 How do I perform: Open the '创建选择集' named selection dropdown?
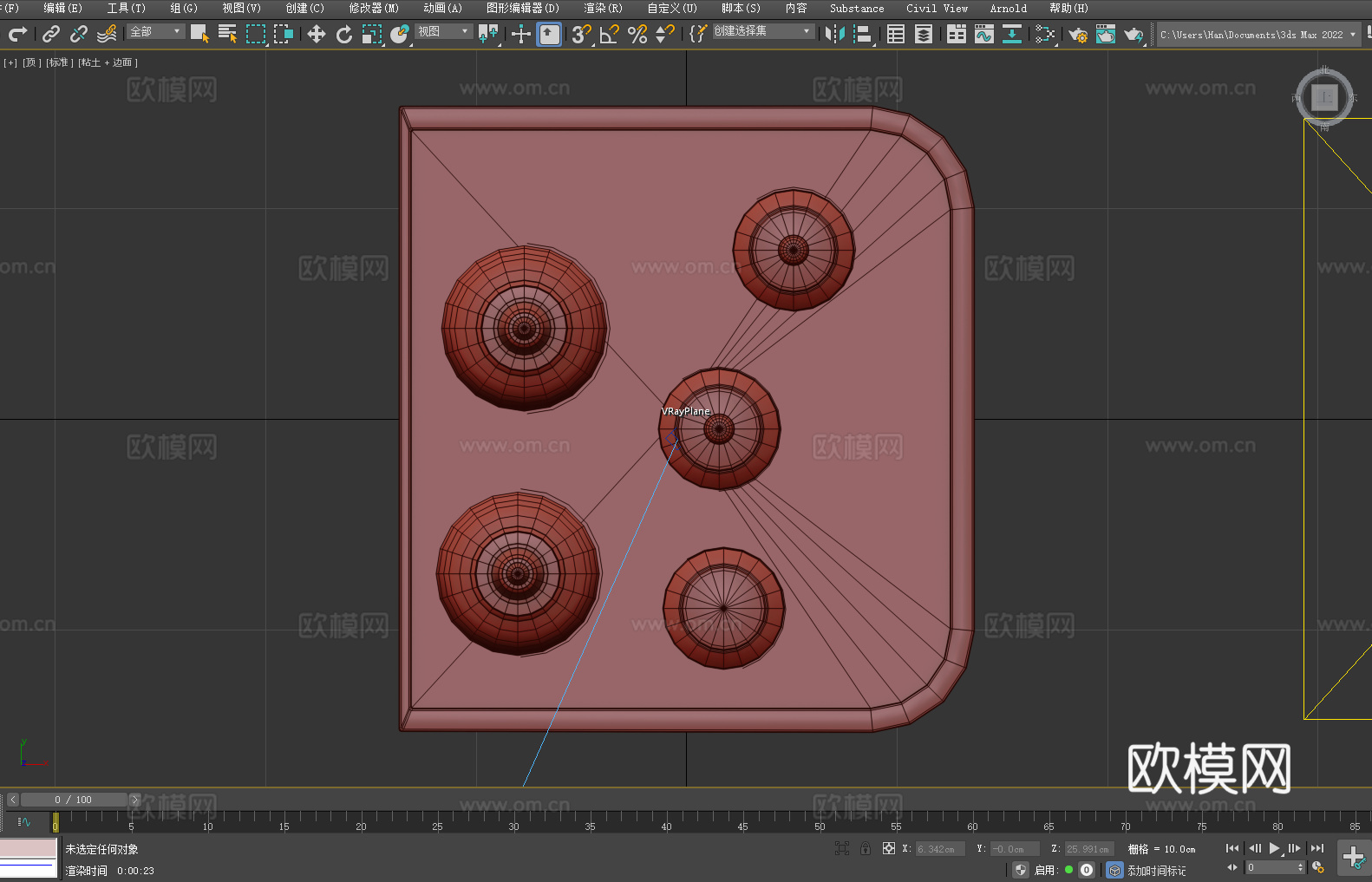(762, 31)
